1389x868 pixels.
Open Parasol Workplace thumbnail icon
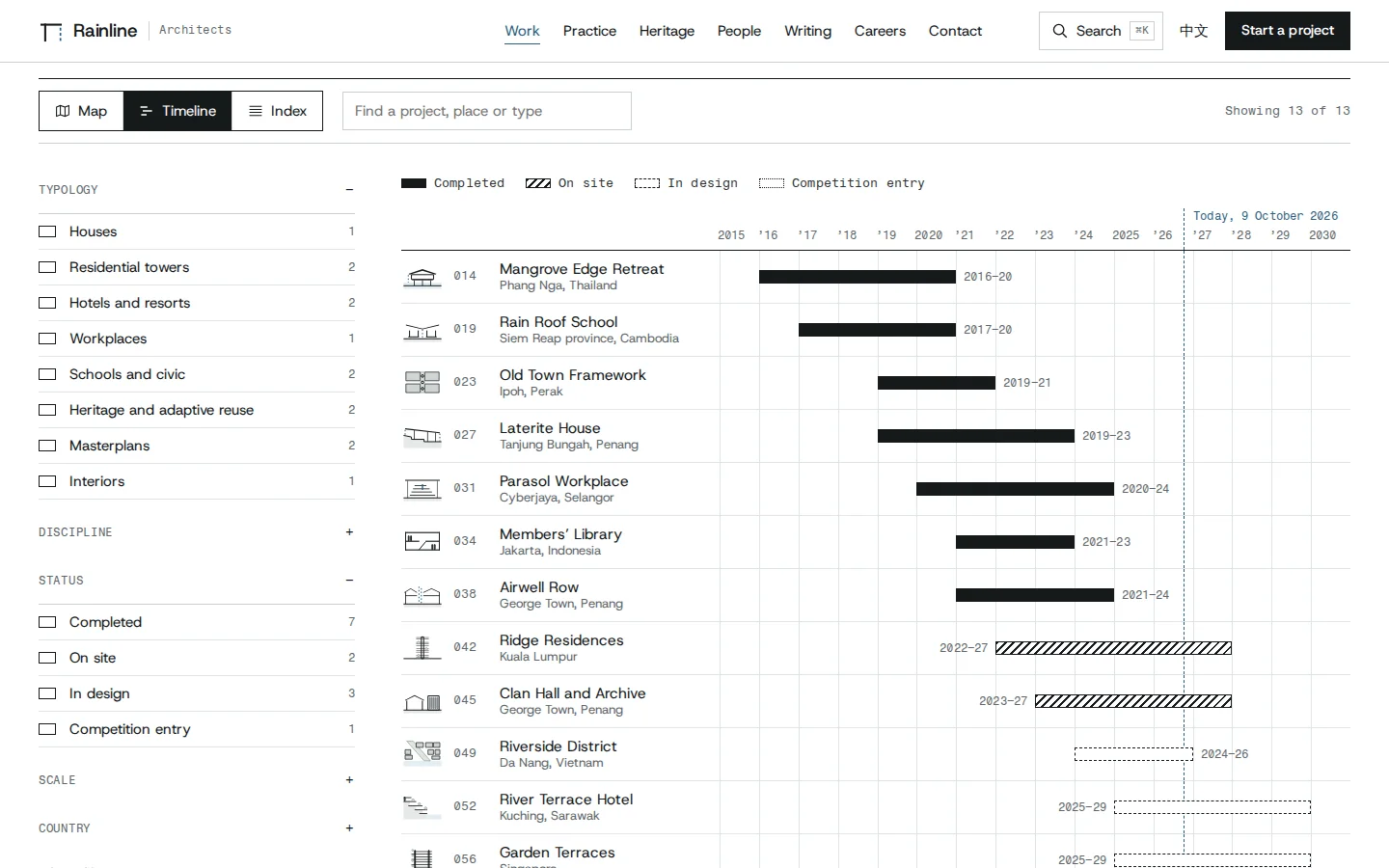point(422,489)
